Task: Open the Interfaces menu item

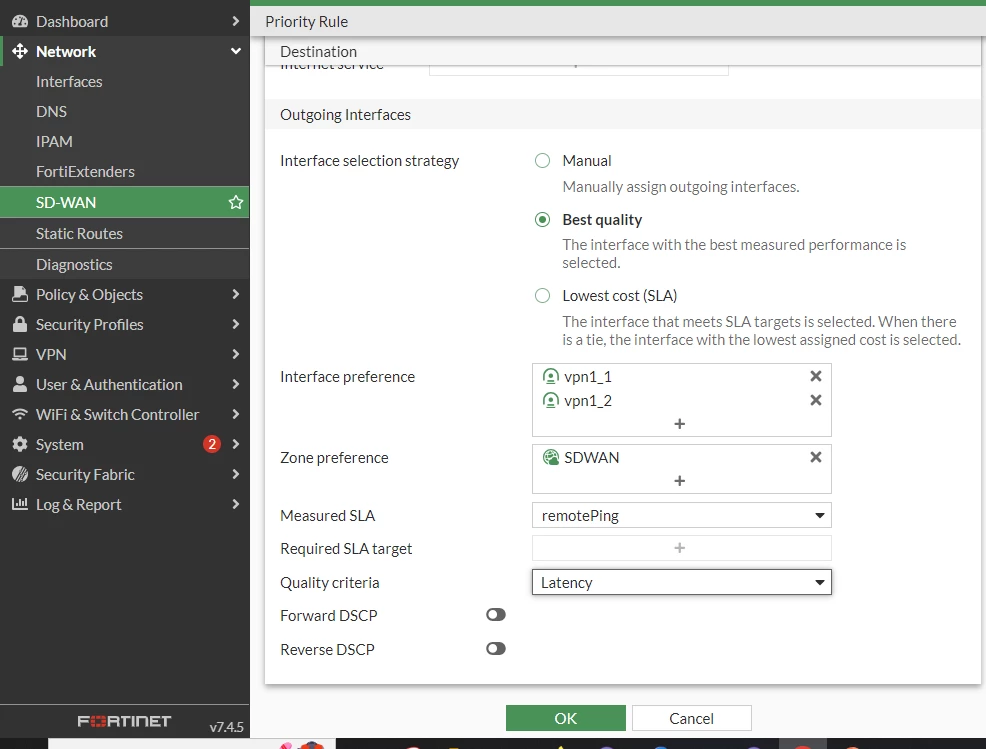Action: [125, 82]
